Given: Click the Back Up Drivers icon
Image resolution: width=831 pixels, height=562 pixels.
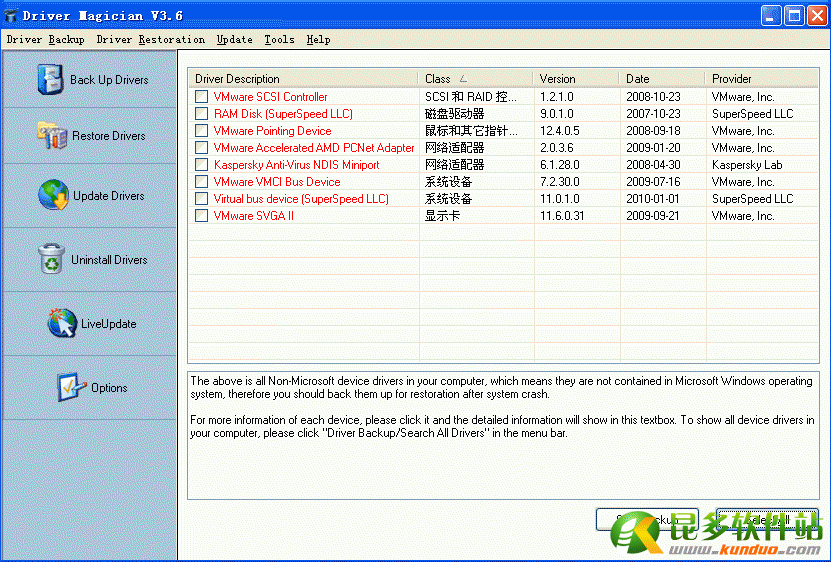Looking at the screenshot, I should point(50,80).
